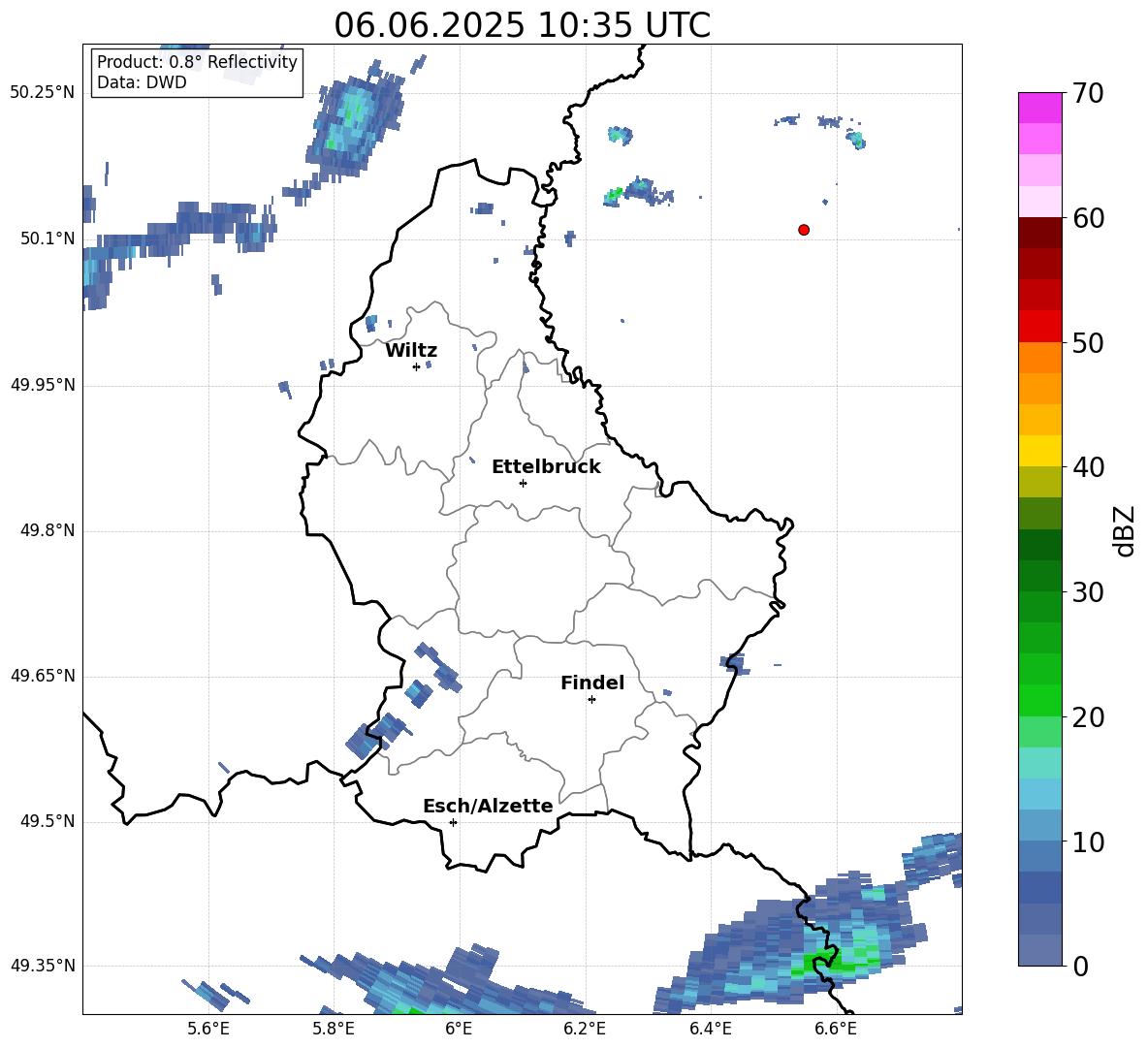Click the title 06.06.2025 10:35 UTC

click(522, 25)
